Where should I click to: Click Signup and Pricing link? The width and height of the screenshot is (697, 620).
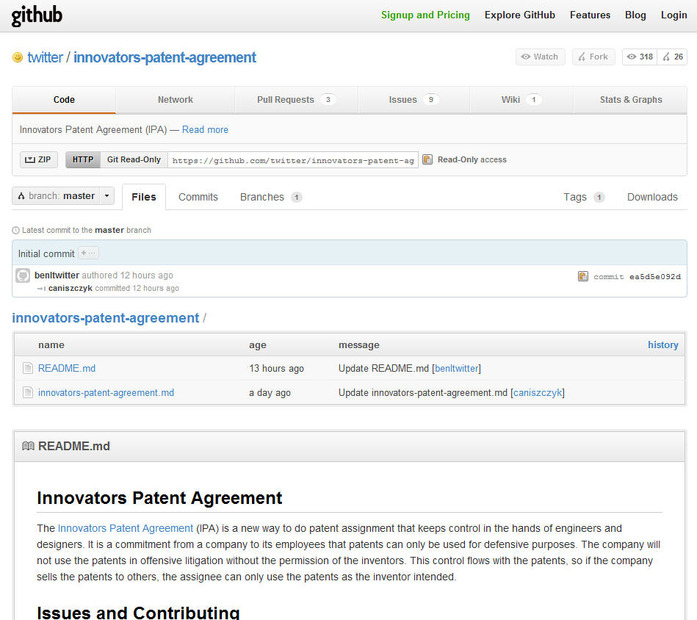pos(425,15)
